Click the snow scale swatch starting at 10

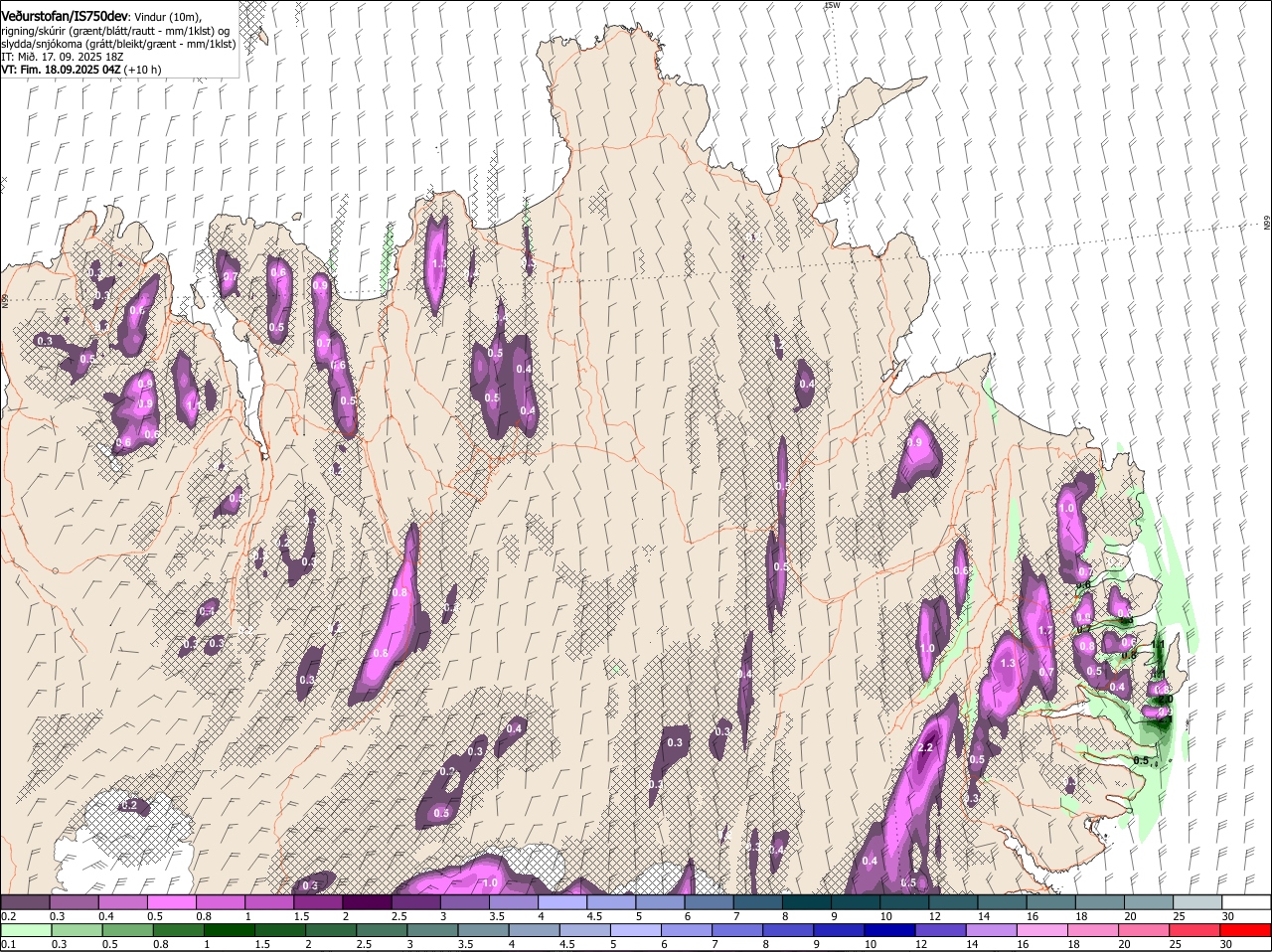(x=904, y=902)
